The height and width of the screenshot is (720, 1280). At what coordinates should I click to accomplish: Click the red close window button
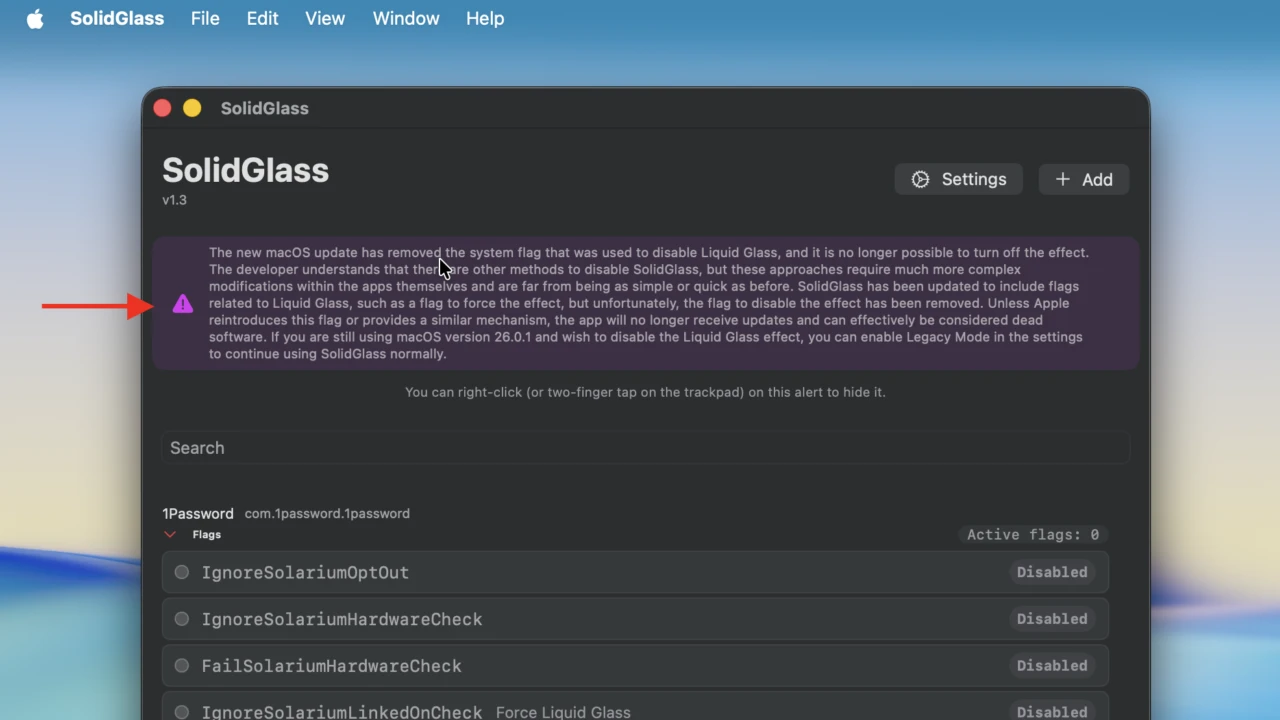click(x=162, y=108)
